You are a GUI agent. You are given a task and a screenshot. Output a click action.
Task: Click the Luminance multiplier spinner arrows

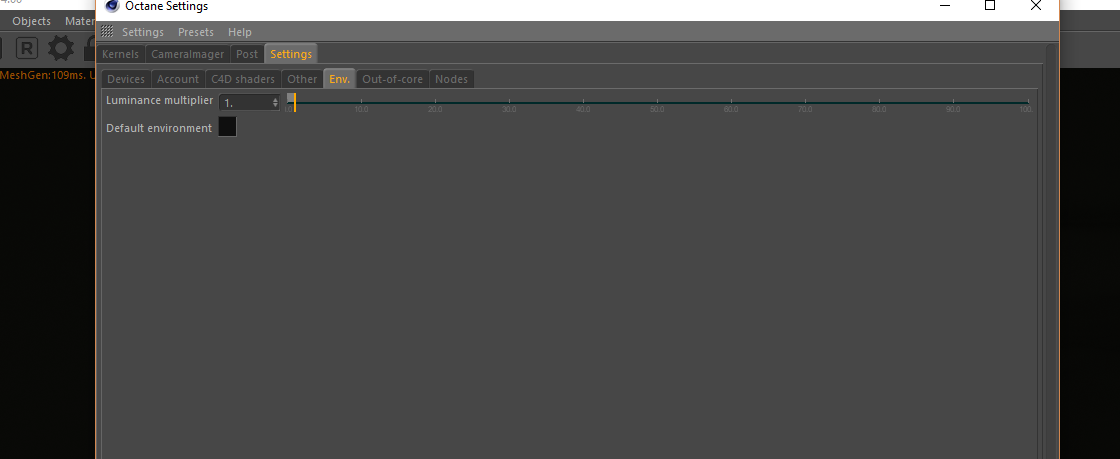(276, 103)
